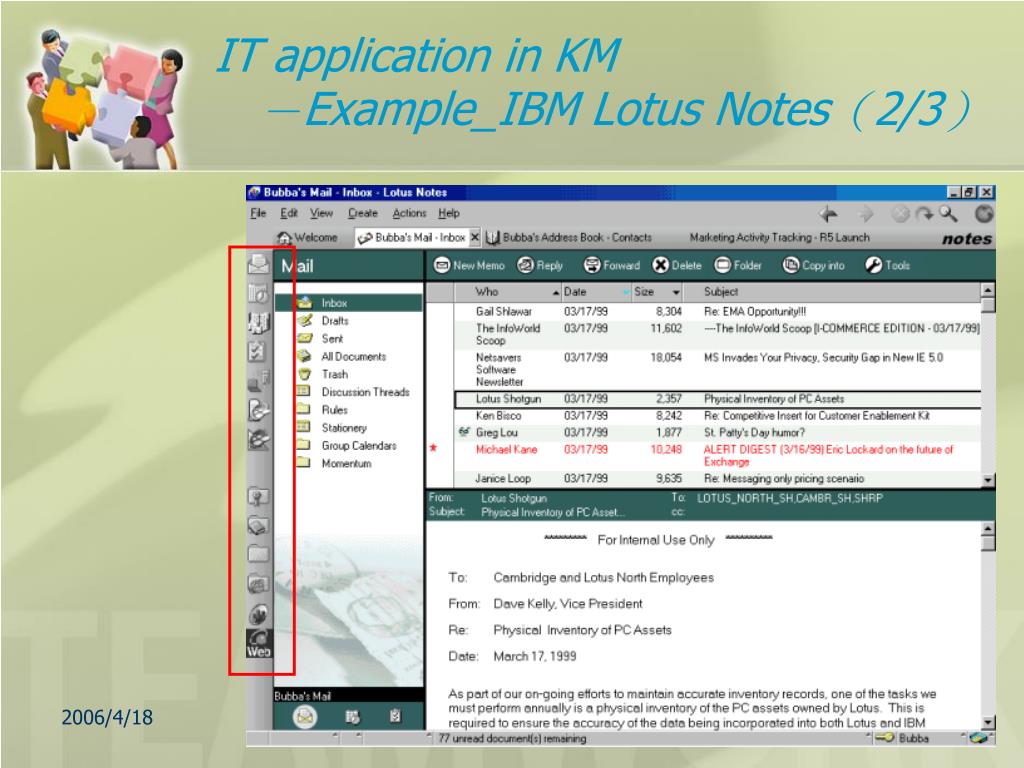This screenshot has width=1024, height=768.
Task: Switch to Bubba's Address Book - Contacts tab
Action: pos(569,238)
